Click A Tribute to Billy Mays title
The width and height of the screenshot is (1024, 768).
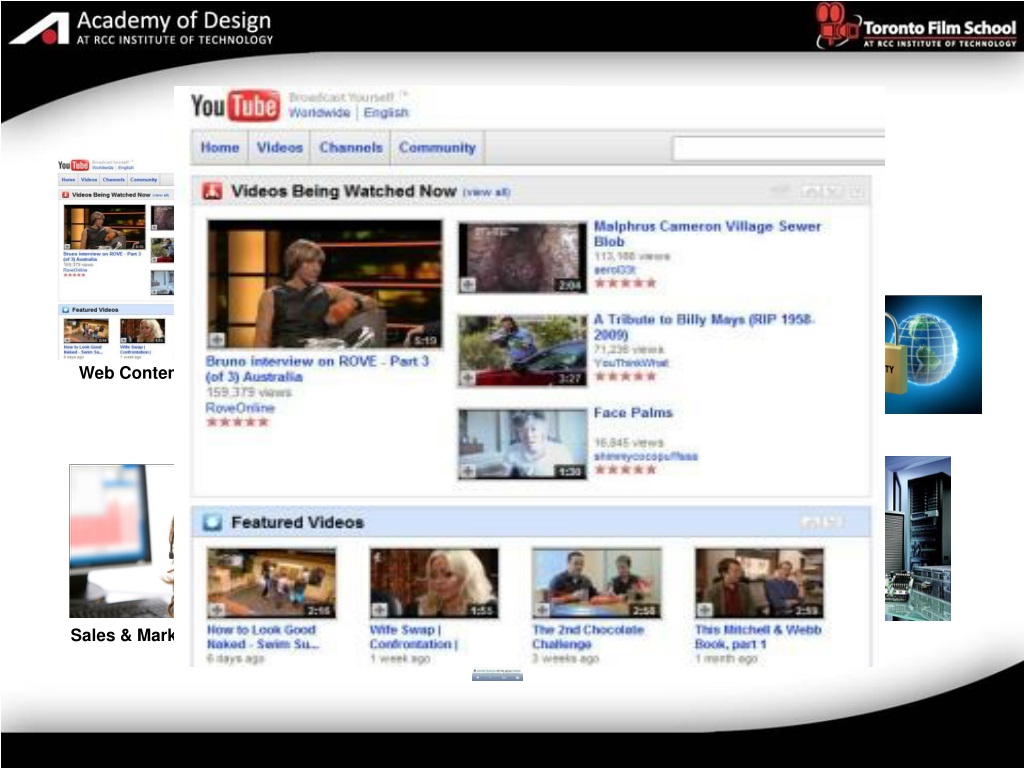pos(704,327)
